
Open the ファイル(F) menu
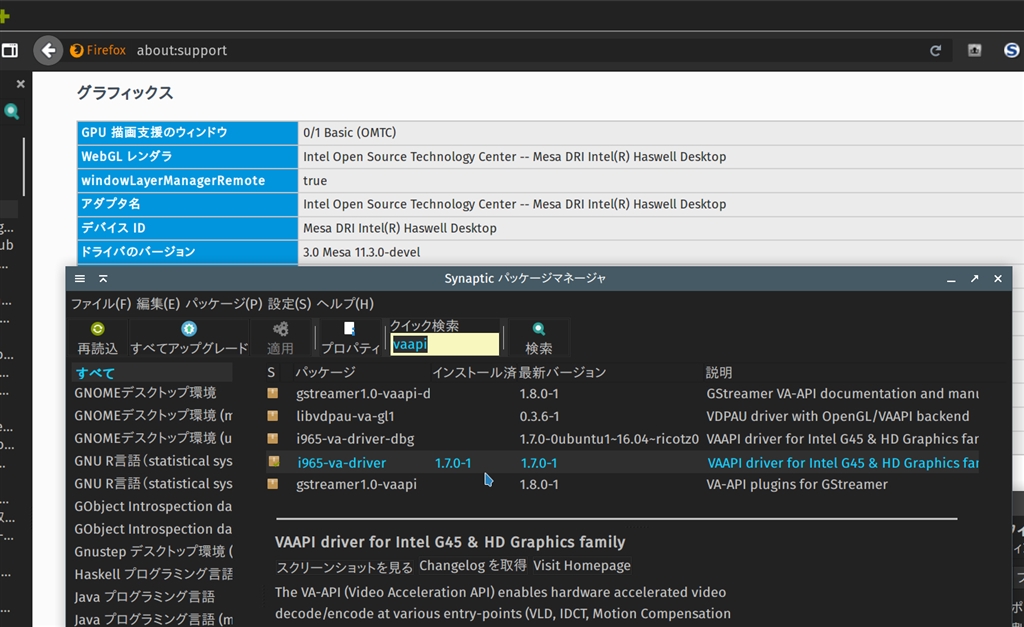(x=100, y=304)
